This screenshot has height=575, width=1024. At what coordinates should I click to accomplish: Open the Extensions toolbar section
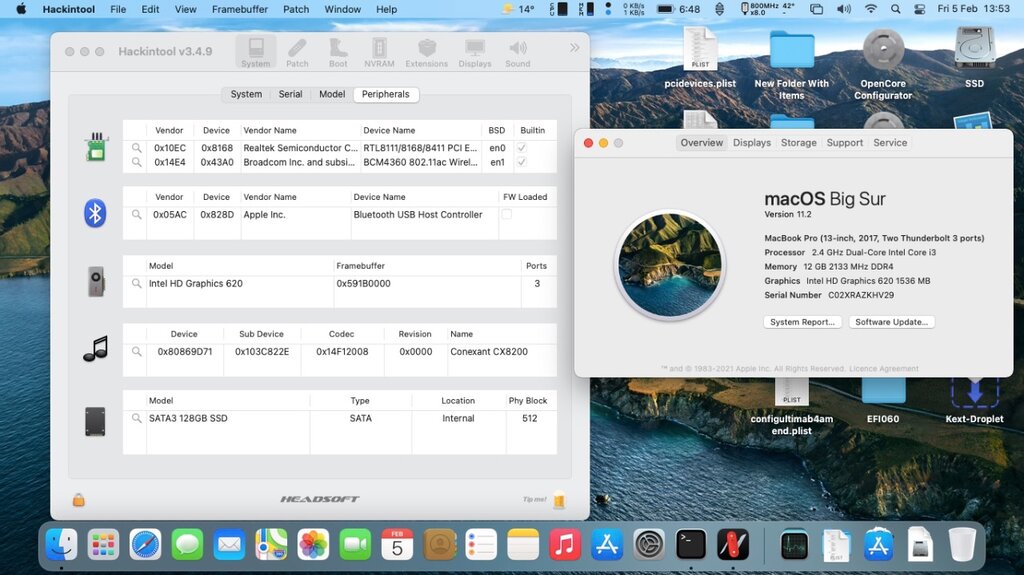pos(426,52)
